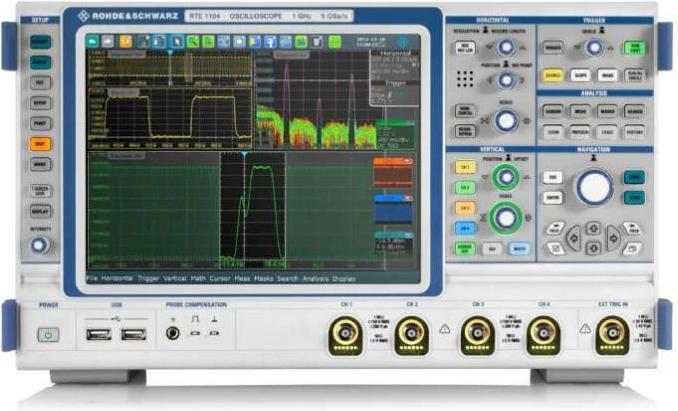Open the Cursor menu on screen
The width and height of the screenshot is (678, 411).
[220, 279]
